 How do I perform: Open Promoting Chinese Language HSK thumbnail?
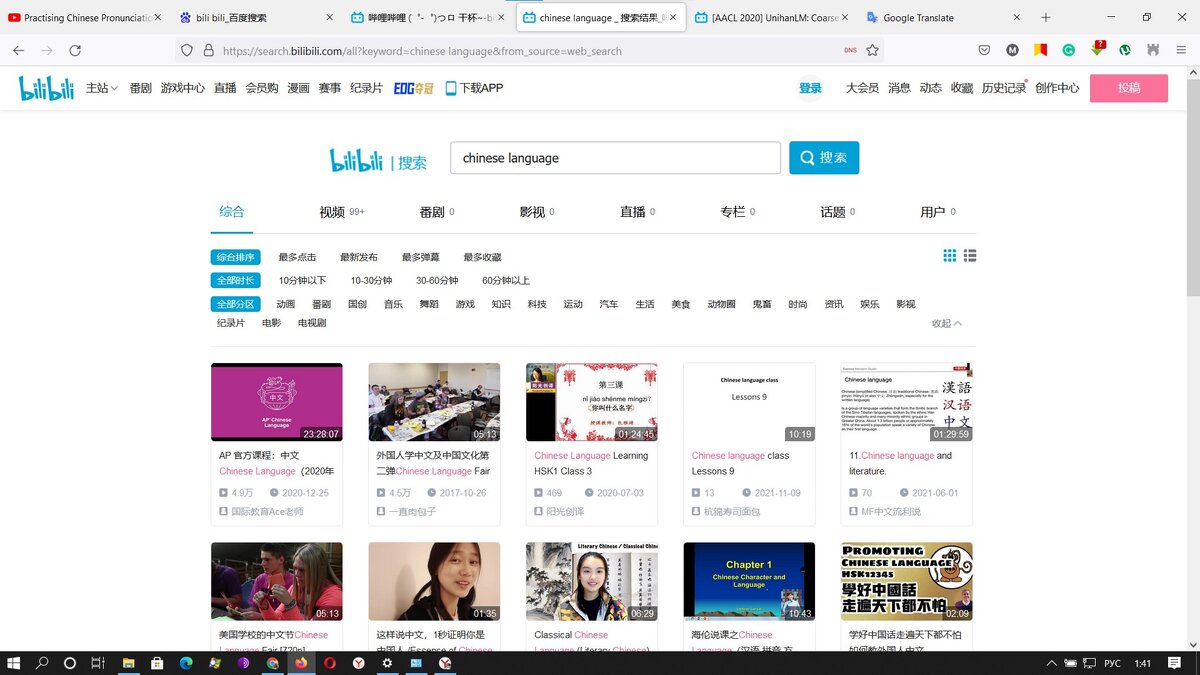coord(907,582)
